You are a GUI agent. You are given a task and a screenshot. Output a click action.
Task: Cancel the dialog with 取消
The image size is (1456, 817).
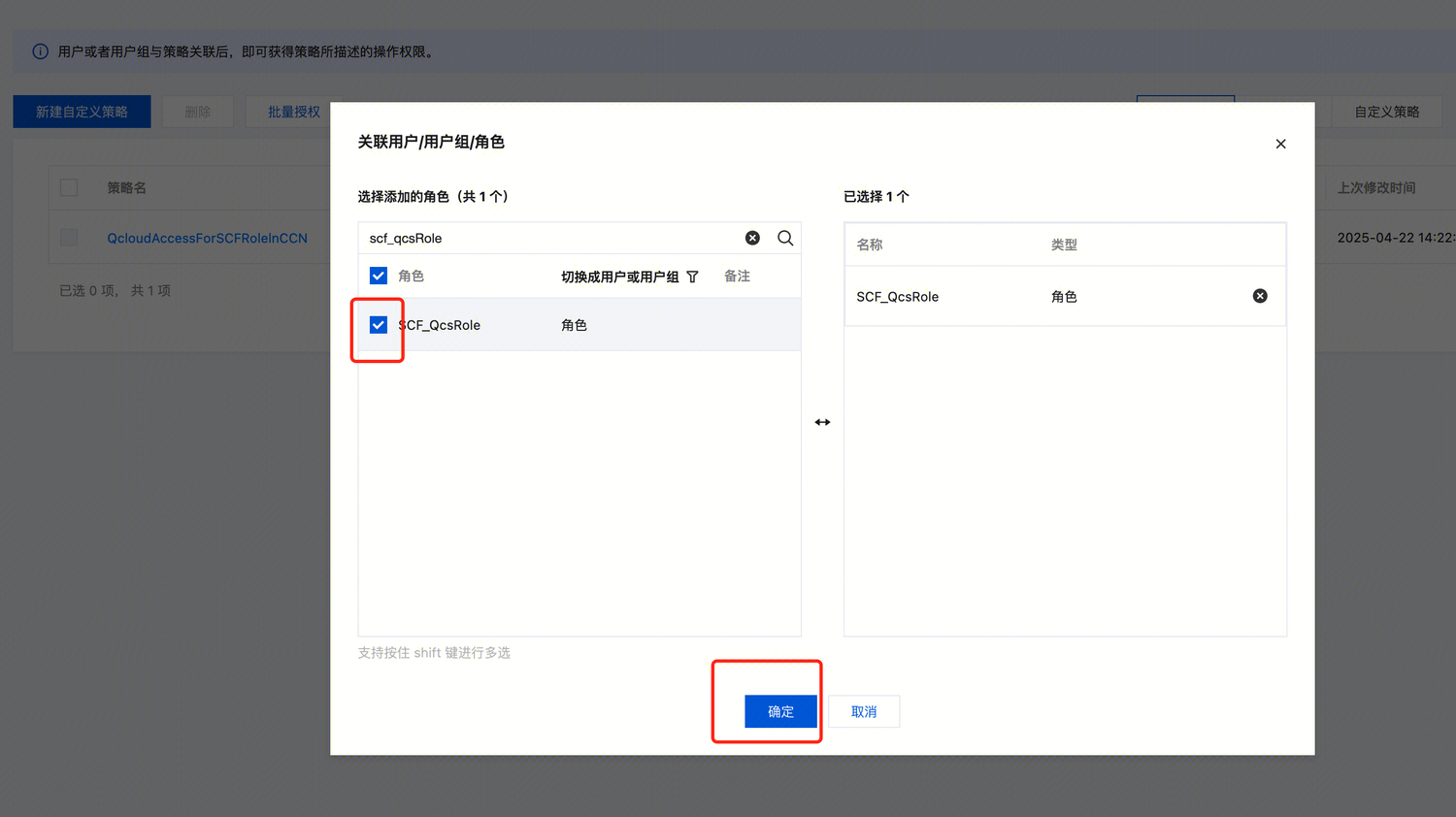[x=864, y=711]
